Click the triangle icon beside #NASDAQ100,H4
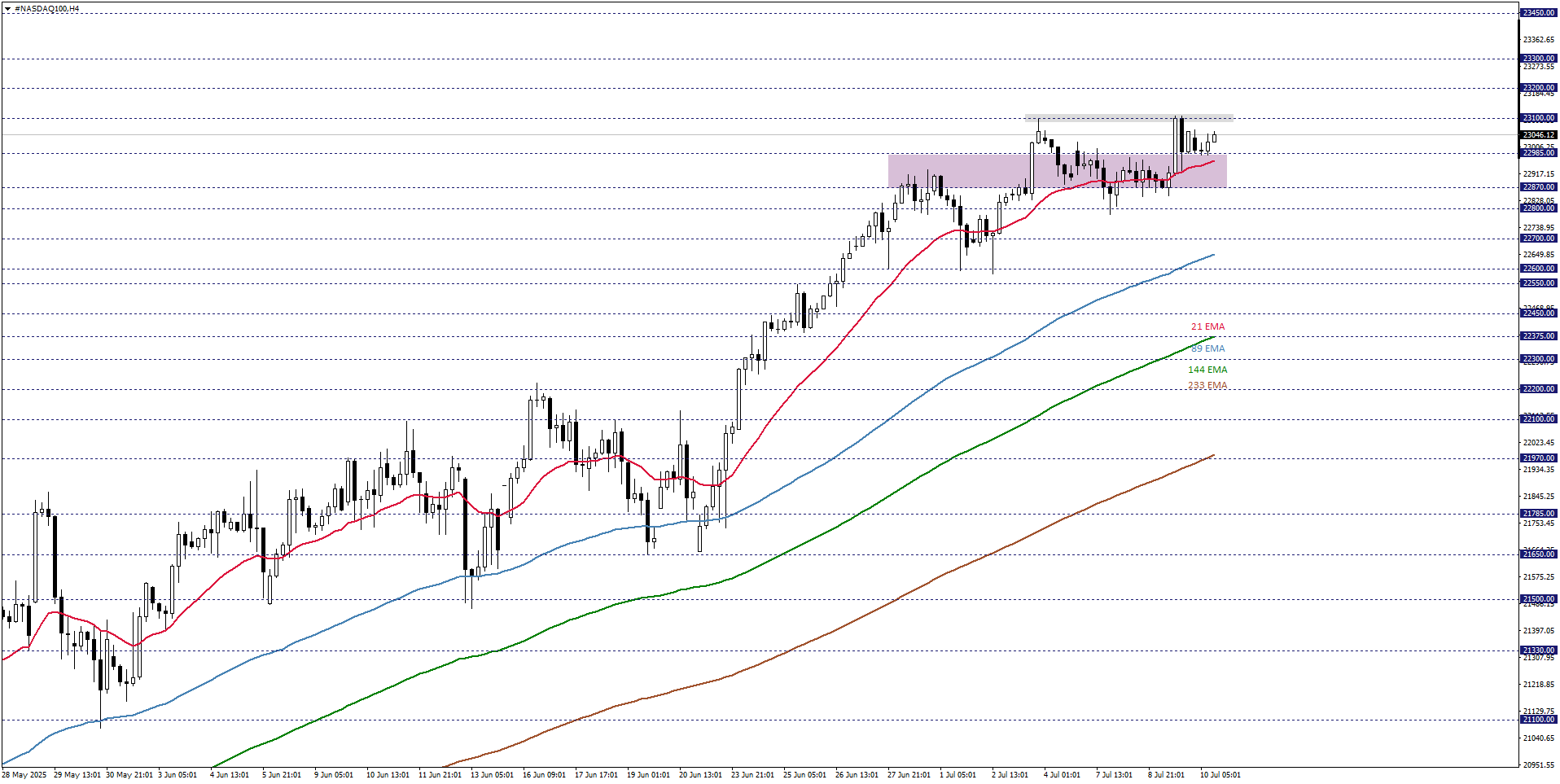The image size is (1560, 784). pyautogui.click(x=7, y=9)
